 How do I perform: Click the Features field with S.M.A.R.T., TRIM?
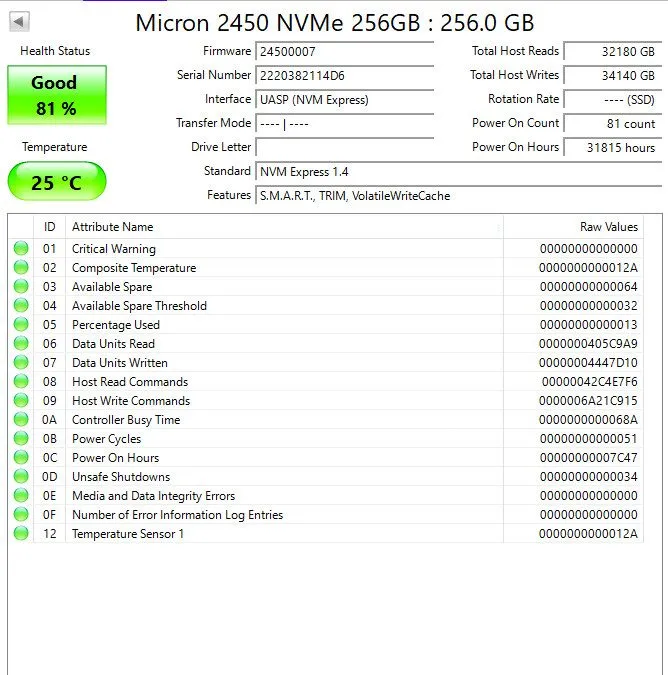tap(458, 196)
